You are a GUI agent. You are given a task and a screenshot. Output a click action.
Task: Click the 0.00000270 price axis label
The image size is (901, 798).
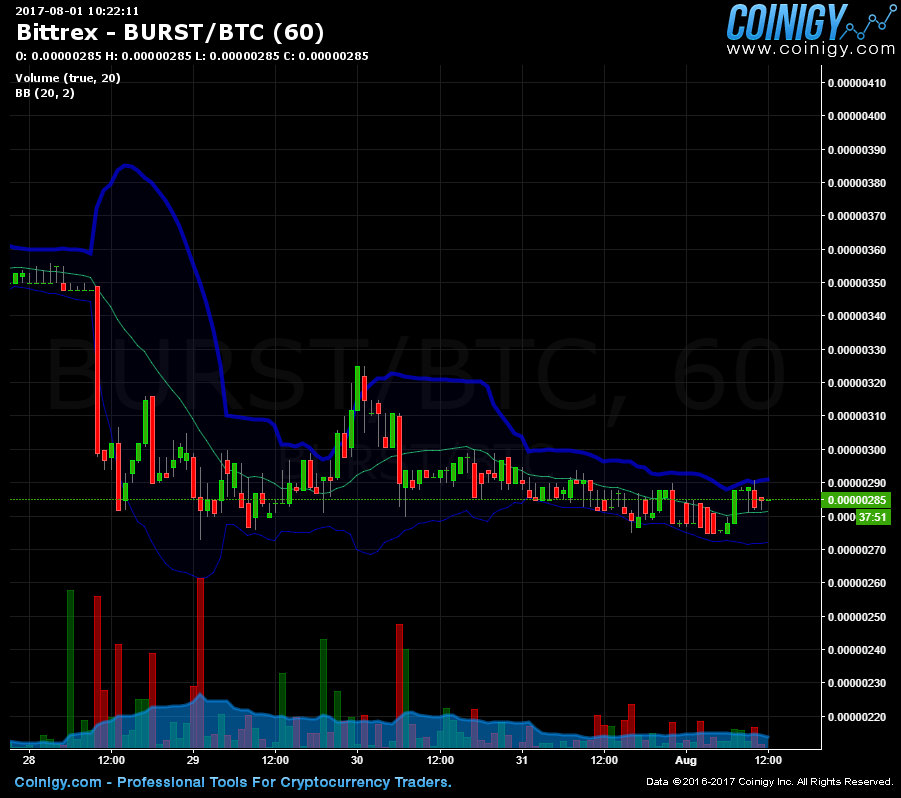[857, 550]
